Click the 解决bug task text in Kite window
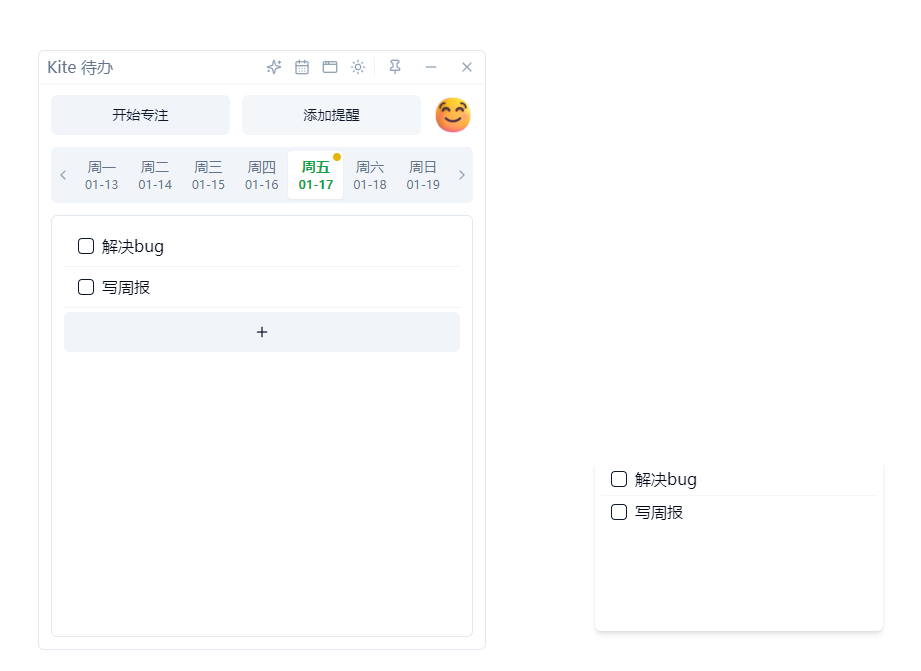921x671 pixels. 133,246
